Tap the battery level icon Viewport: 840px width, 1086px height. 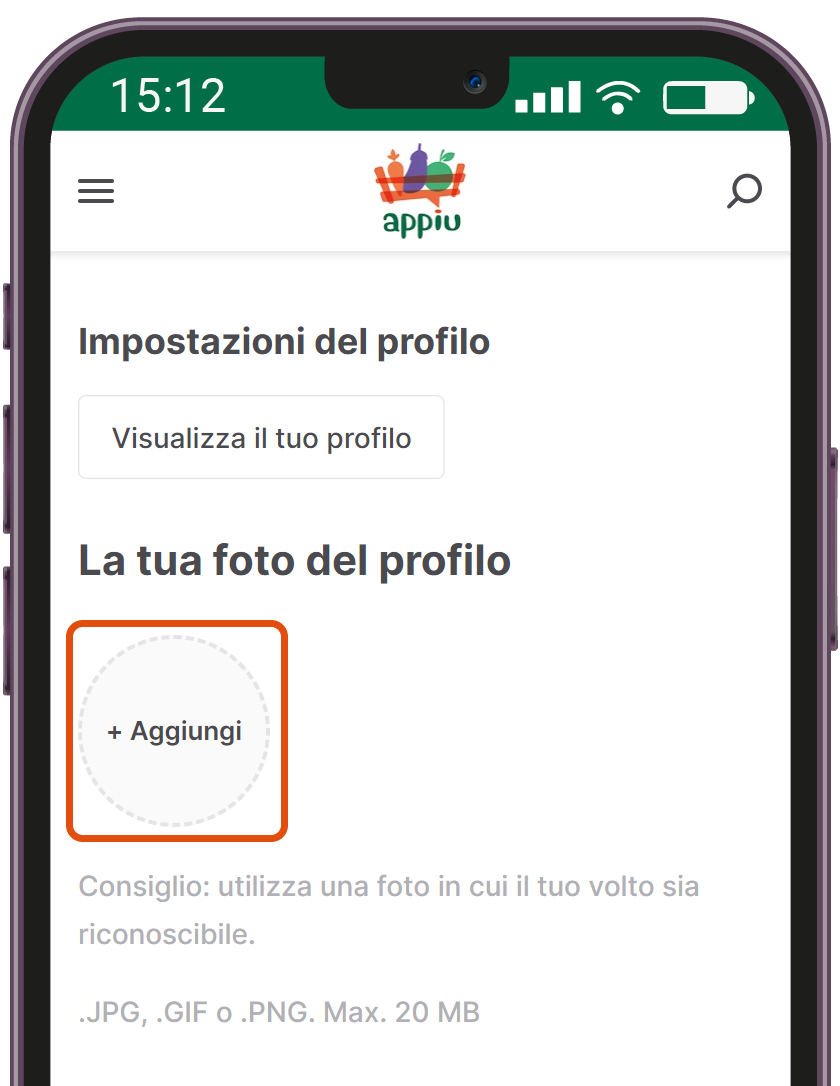coord(708,97)
